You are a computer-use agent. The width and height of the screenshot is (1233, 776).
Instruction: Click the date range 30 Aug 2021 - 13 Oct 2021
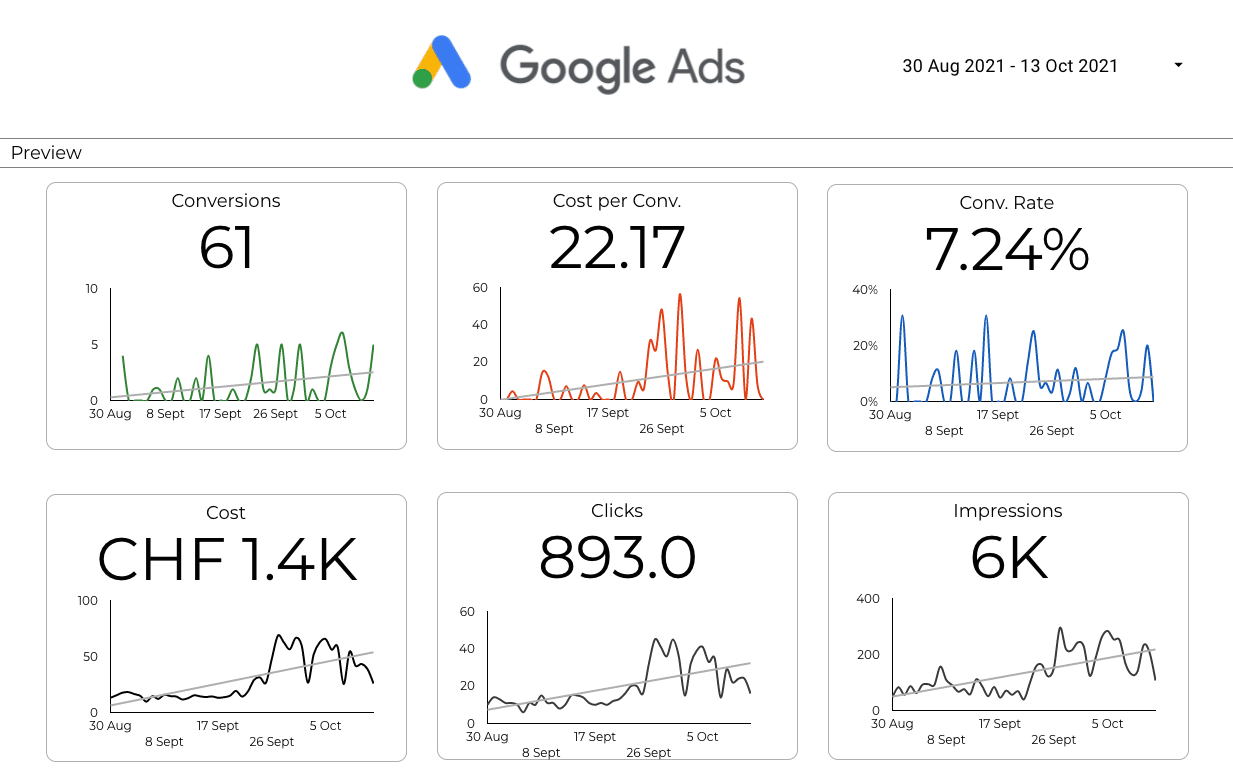tap(1010, 66)
